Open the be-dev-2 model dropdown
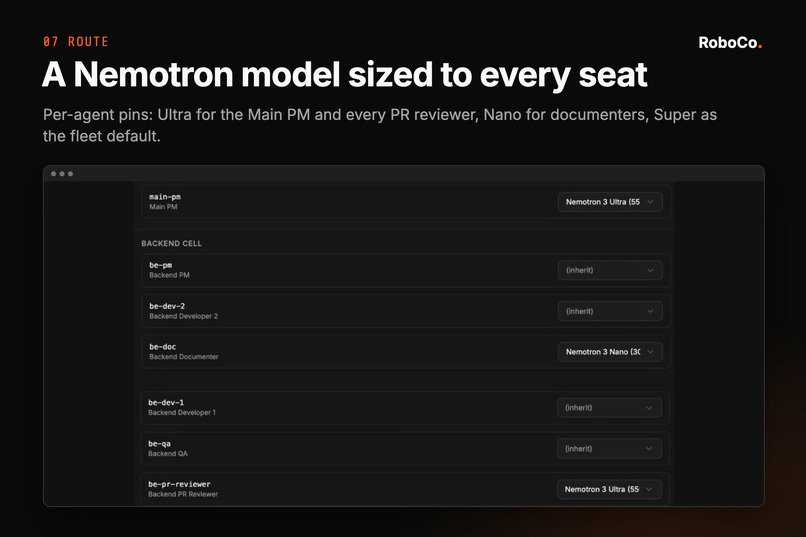 [x=610, y=311]
